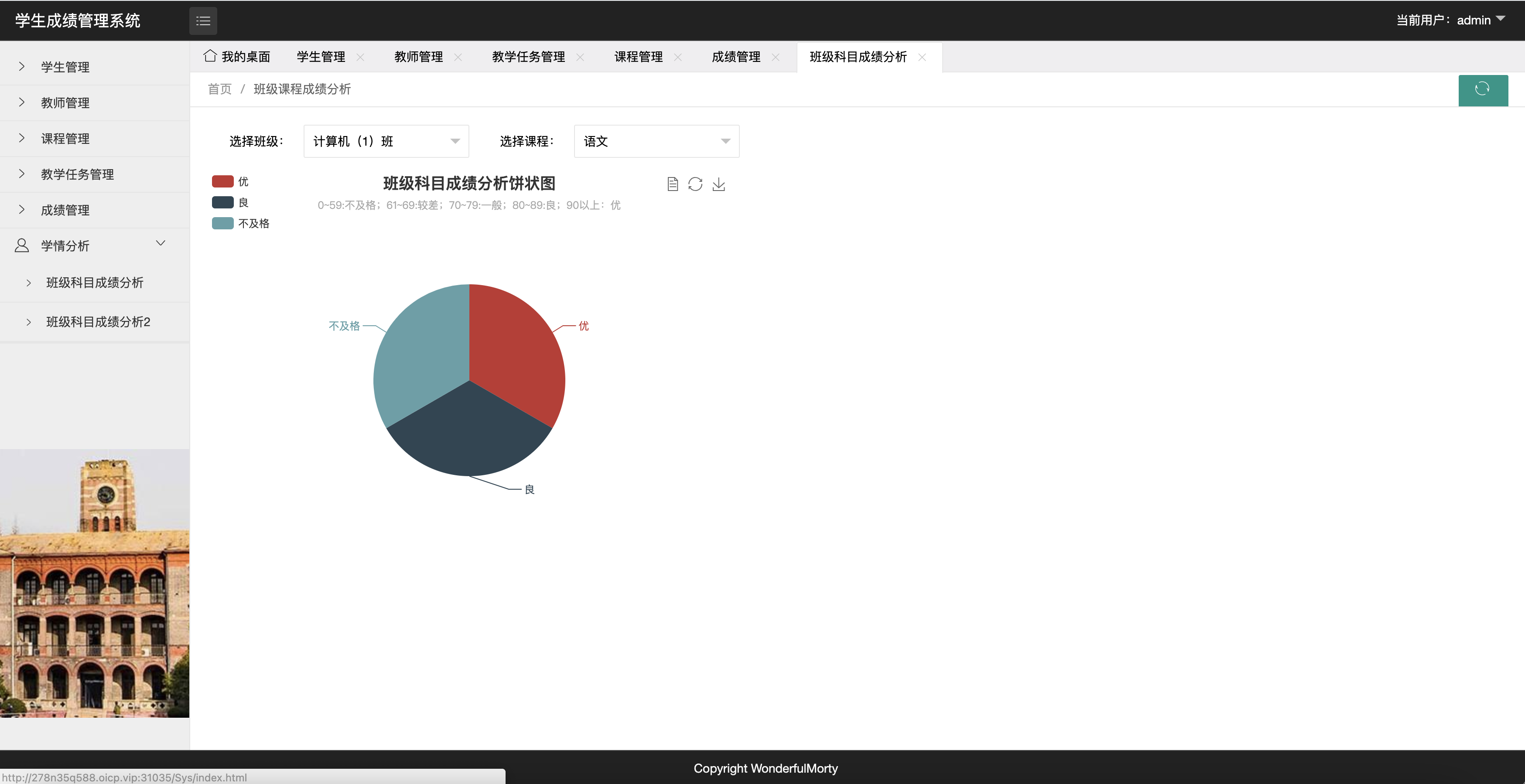This screenshot has width=1525, height=784.
Task: Click the green page refresh button
Action: pyautogui.click(x=1482, y=89)
